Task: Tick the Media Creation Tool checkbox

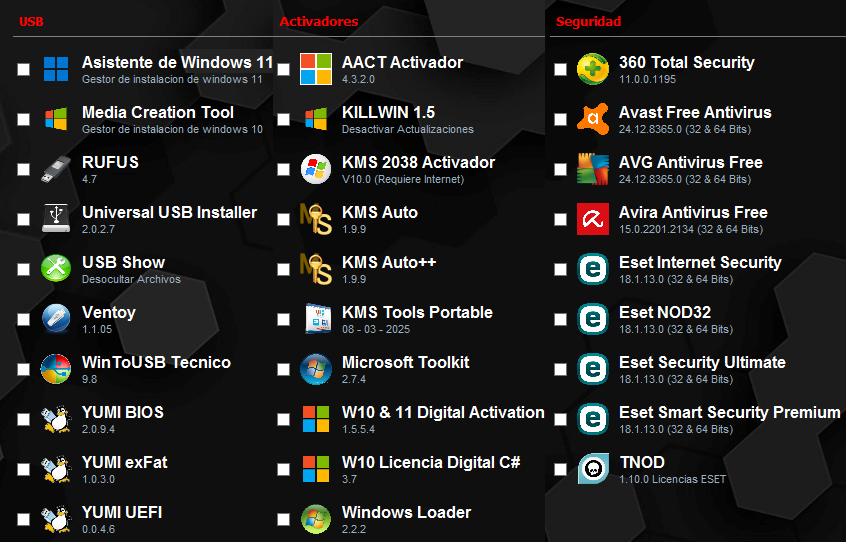Action: point(23,119)
